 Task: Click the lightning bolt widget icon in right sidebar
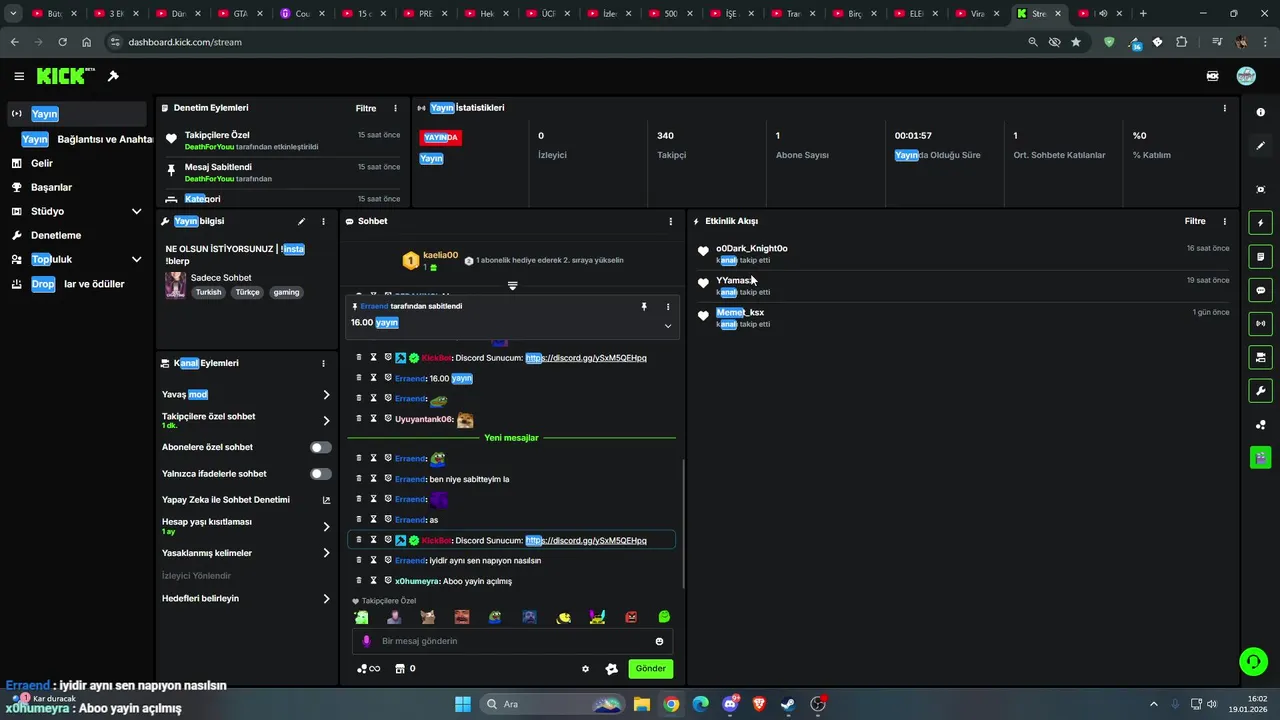tap(1260, 223)
